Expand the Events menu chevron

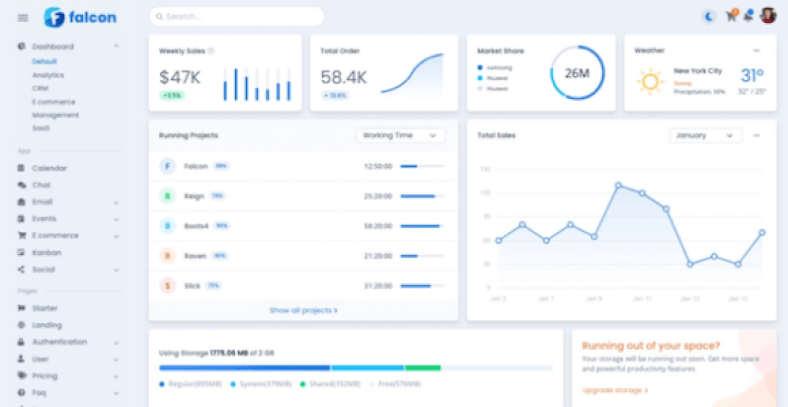116,220
